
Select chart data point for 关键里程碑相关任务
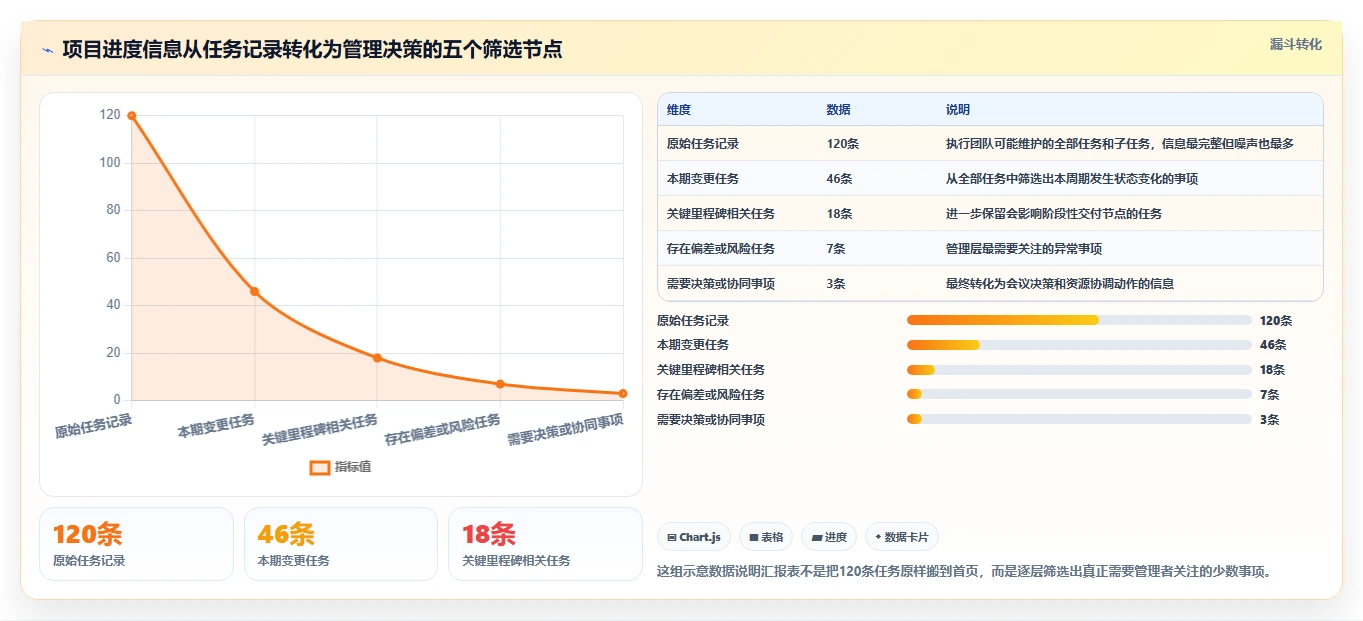tap(377, 358)
